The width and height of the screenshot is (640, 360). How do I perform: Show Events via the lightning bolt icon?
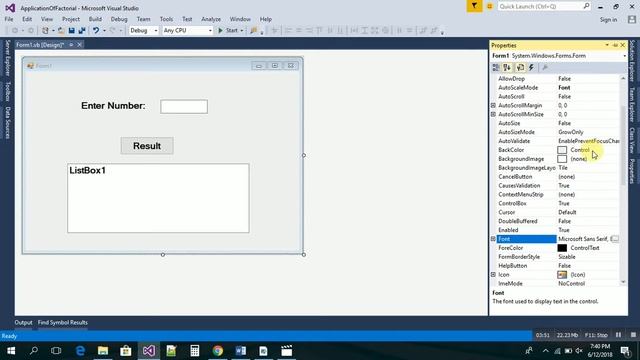[x=531, y=68]
